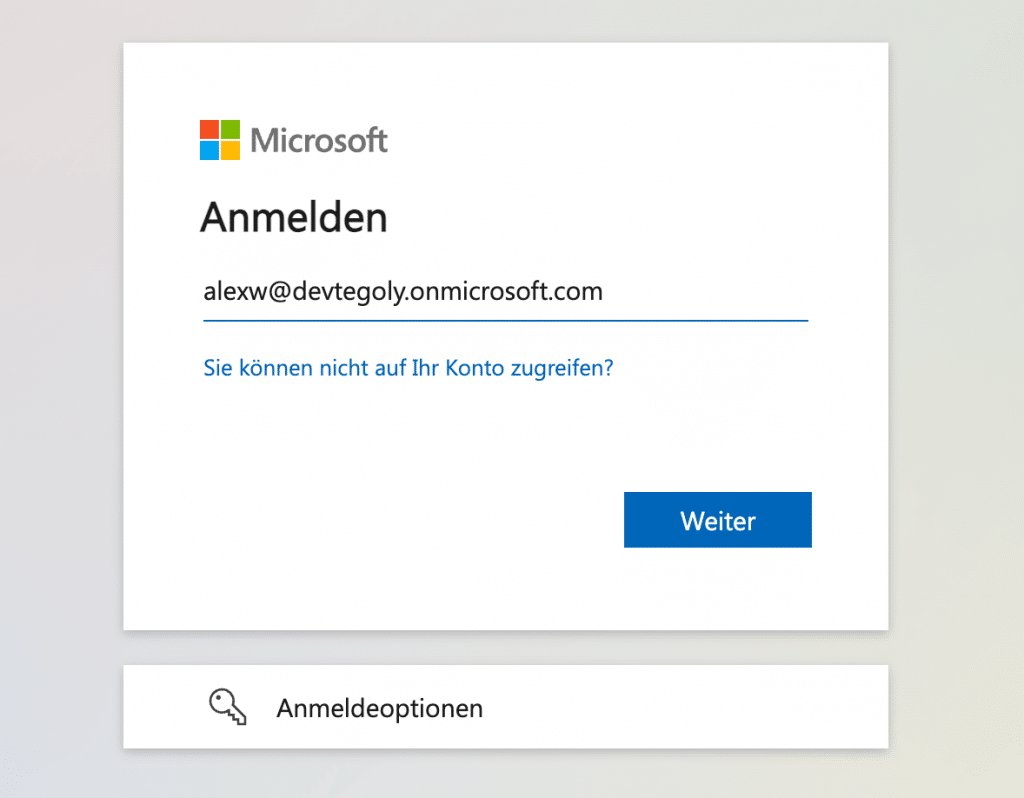Click the blue square of the Microsoft logo
The height and width of the screenshot is (798, 1024).
coord(209,151)
